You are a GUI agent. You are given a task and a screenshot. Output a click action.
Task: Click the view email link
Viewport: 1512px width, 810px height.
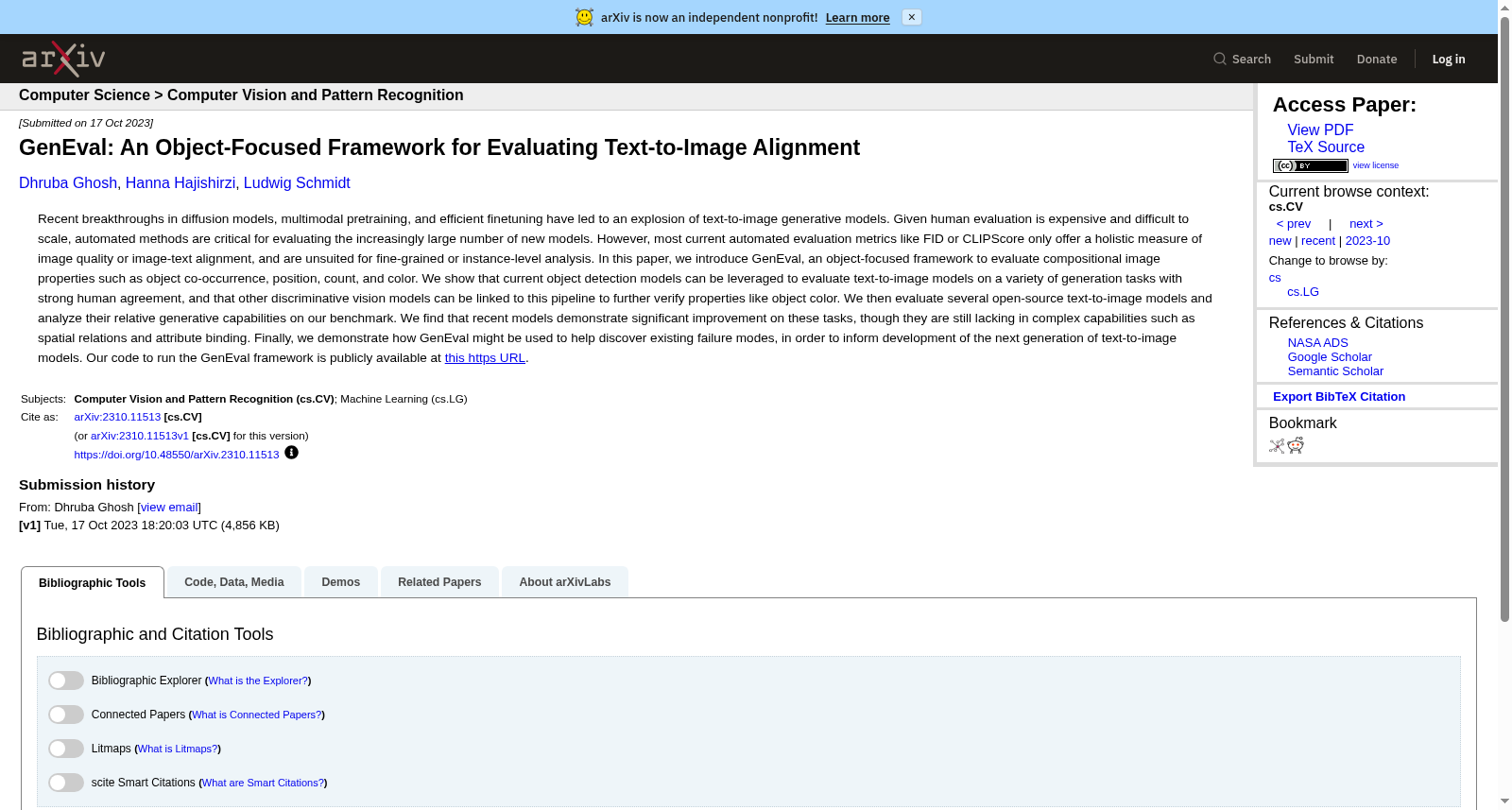point(169,508)
